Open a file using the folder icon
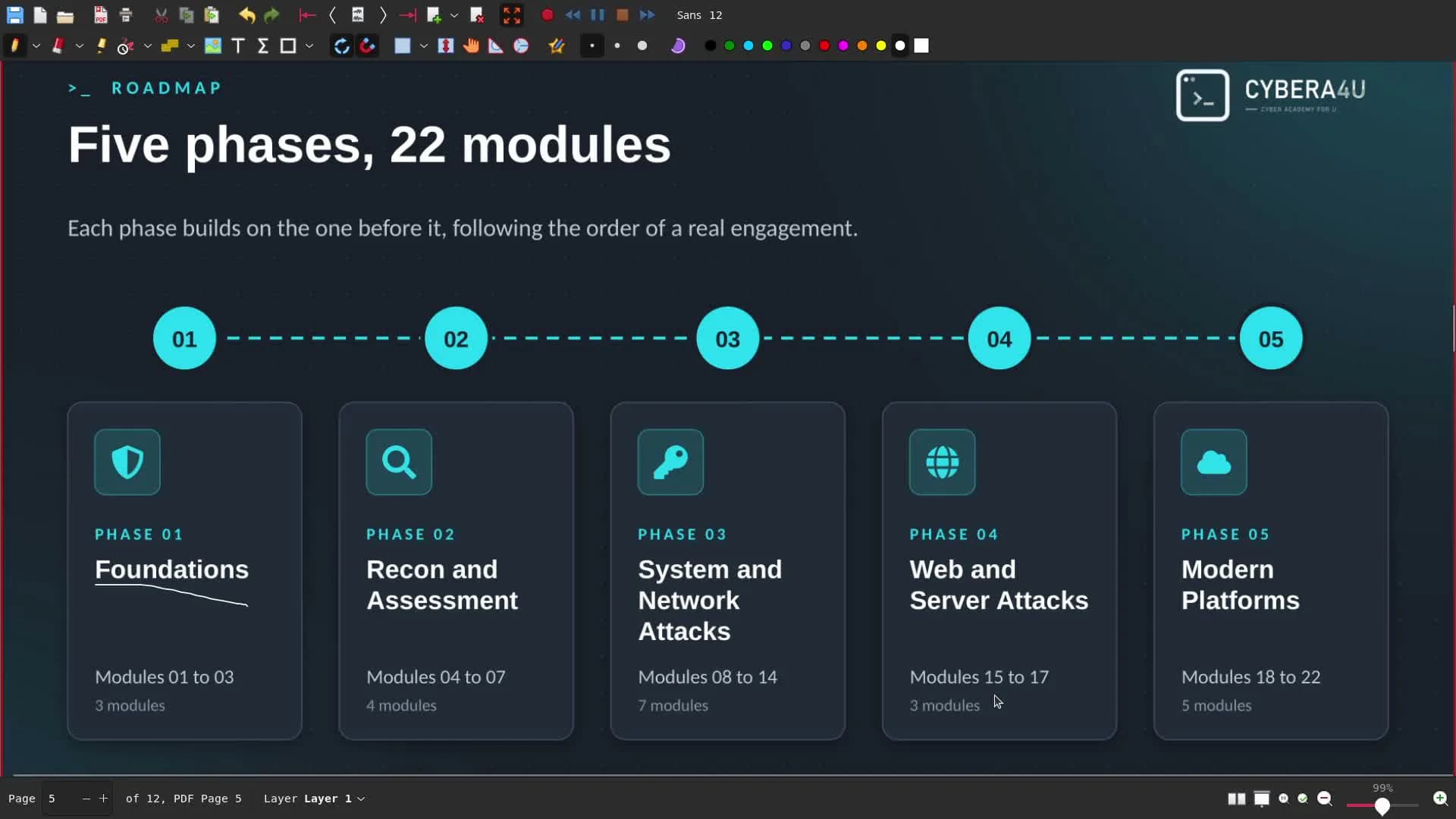Screen dimensions: 1456x819 (x=65, y=15)
